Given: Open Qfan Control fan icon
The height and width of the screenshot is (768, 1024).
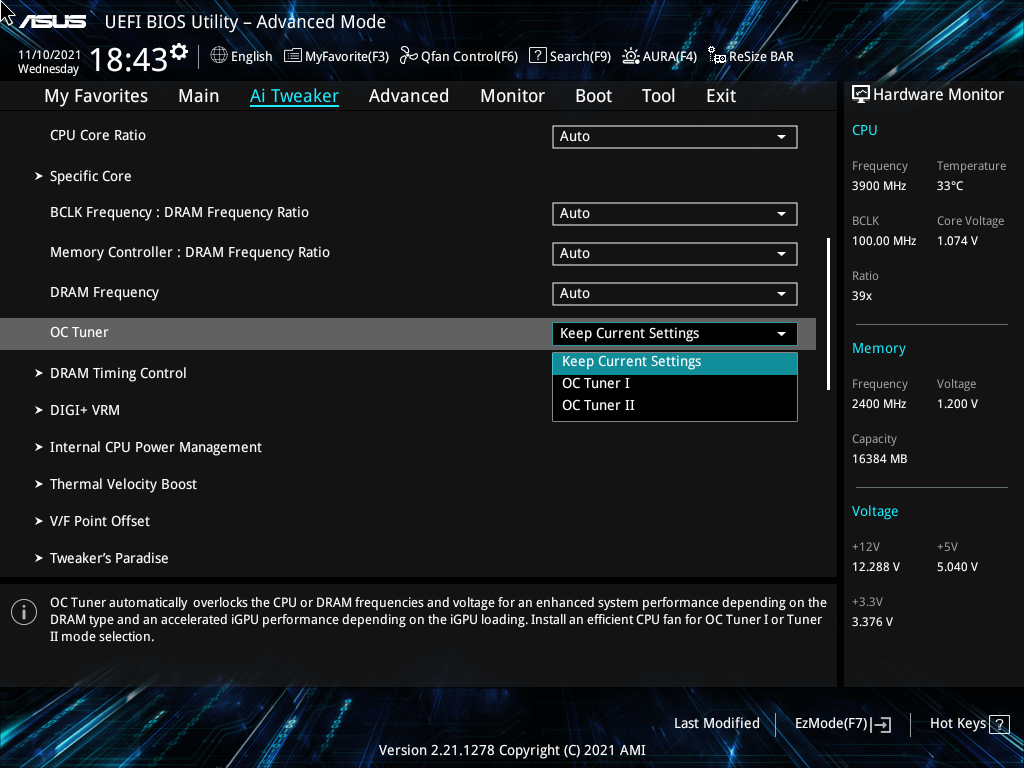Looking at the screenshot, I should (x=409, y=56).
